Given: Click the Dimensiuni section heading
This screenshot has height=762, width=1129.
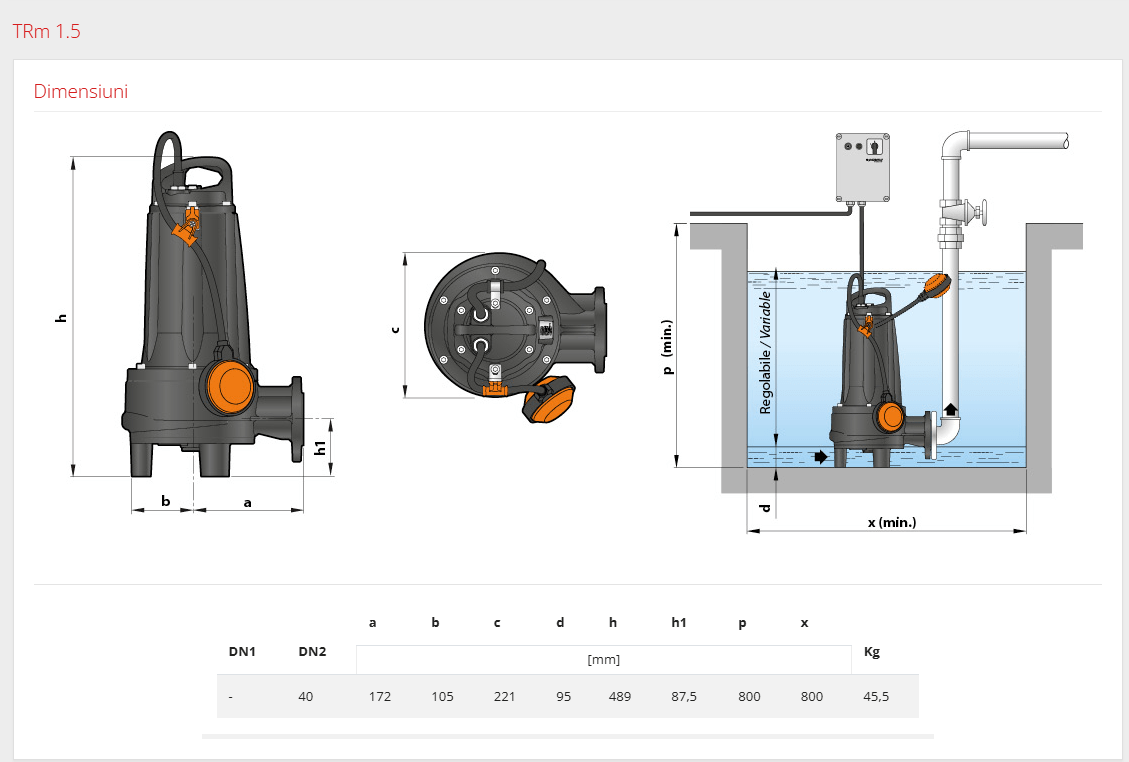Looking at the screenshot, I should [81, 92].
